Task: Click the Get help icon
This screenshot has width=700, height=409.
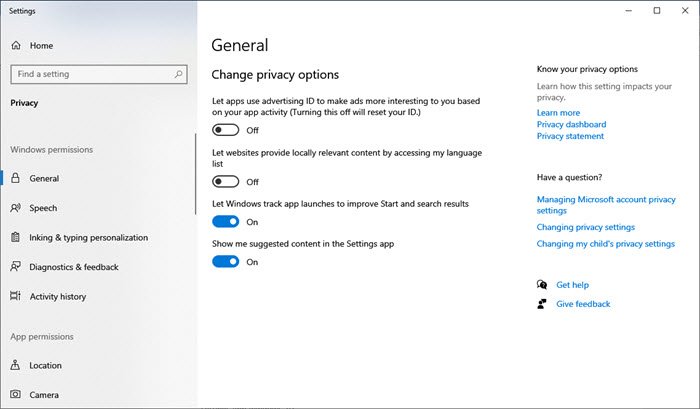Action: click(x=542, y=285)
